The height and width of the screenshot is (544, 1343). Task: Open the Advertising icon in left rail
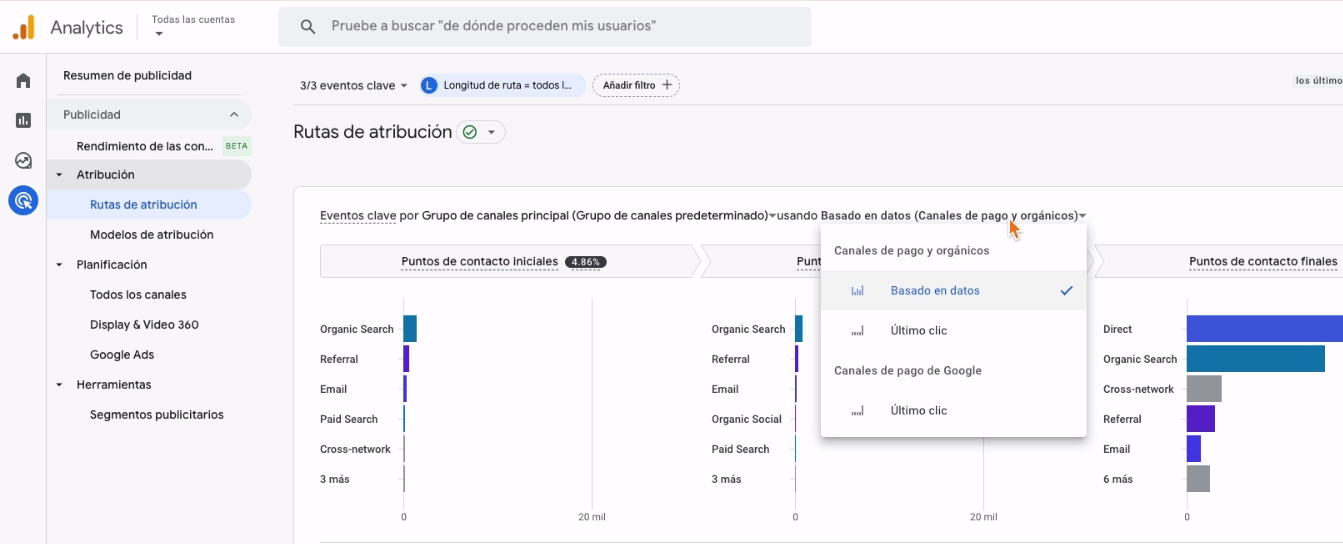pyautogui.click(x=23, y=201)
